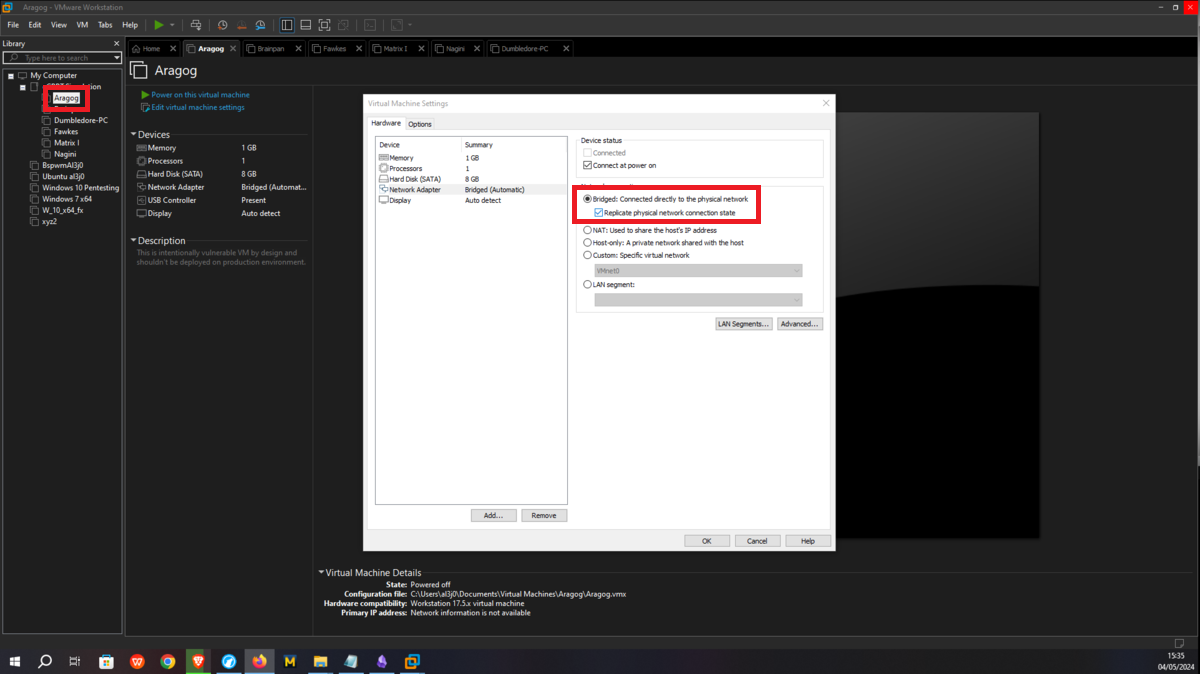Click the green Power On toolbar icon
The height and width of the screenshot is (674, 1200).
coord(158,24)
